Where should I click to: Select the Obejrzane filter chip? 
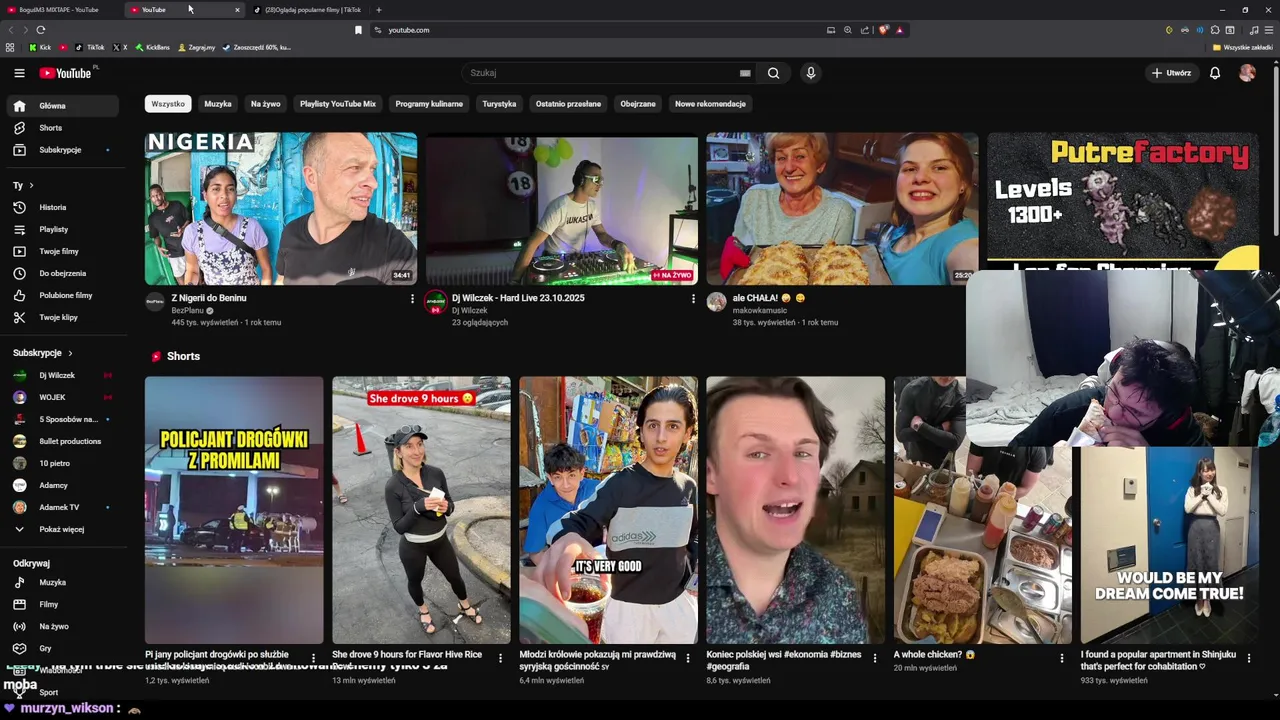click(638, 104)
